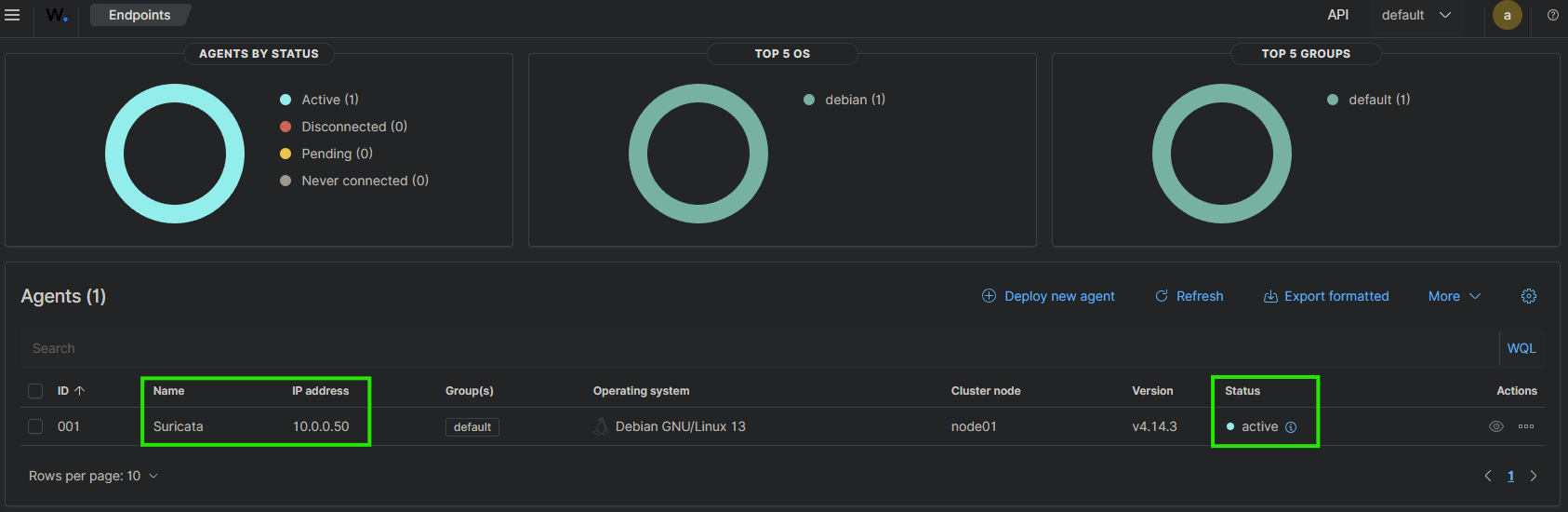Go to next page arrow
This screenshot has width=1568, height=512.
[1533, 476]
